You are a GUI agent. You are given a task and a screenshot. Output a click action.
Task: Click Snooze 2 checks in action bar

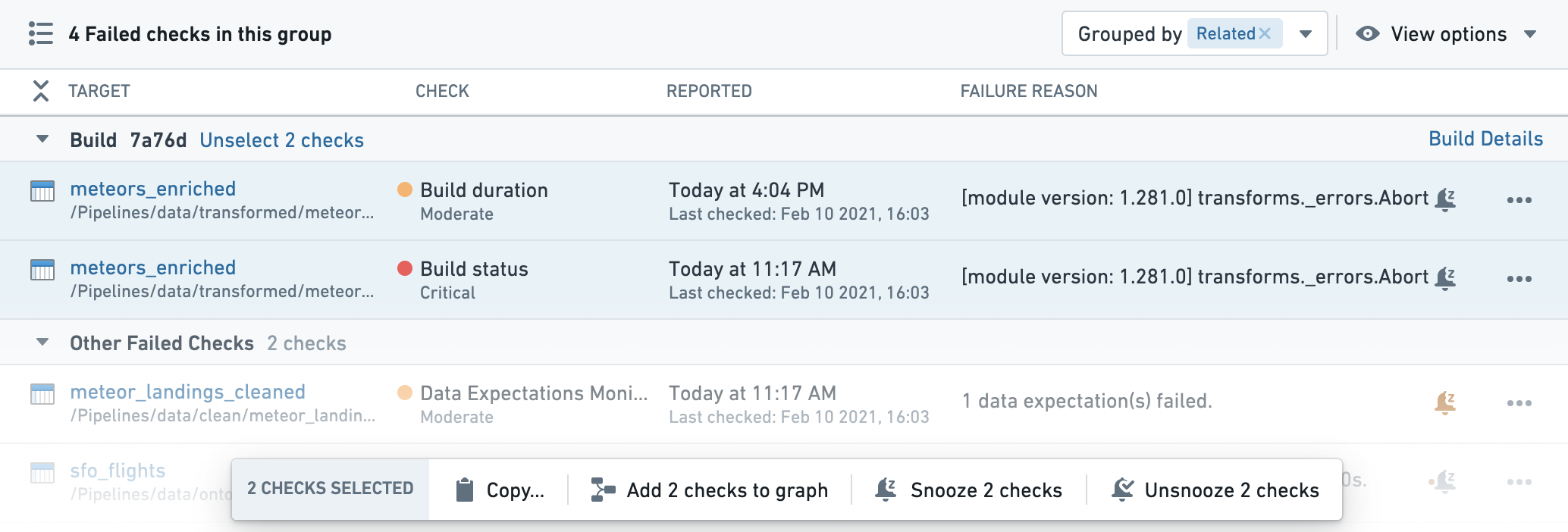(968, 490)
